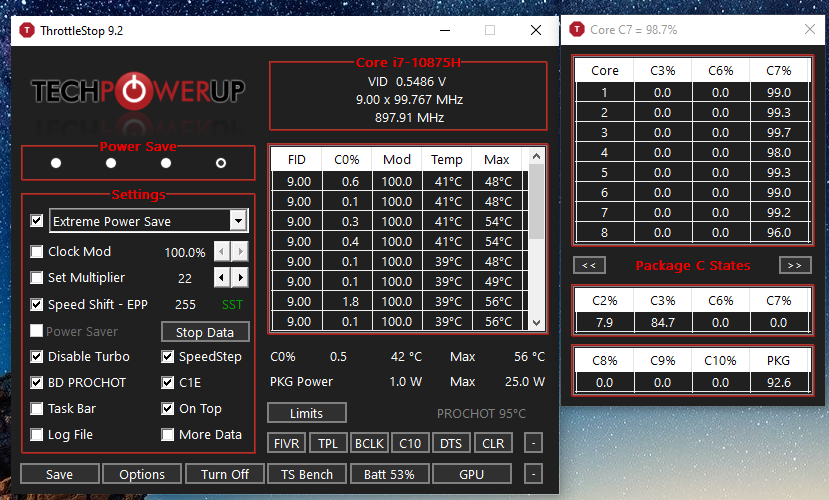Click the Save button
The image size is (829, 500).
tap(59, 474)
